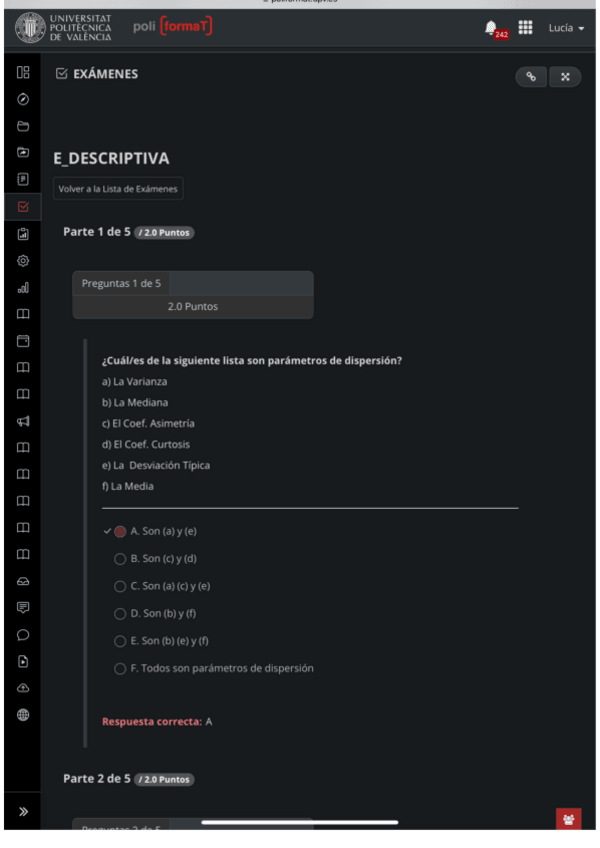The width and height of the screenshot is (600, 848).
Task: Click the fullscreen expand icon button
Action: pos(564,77)
